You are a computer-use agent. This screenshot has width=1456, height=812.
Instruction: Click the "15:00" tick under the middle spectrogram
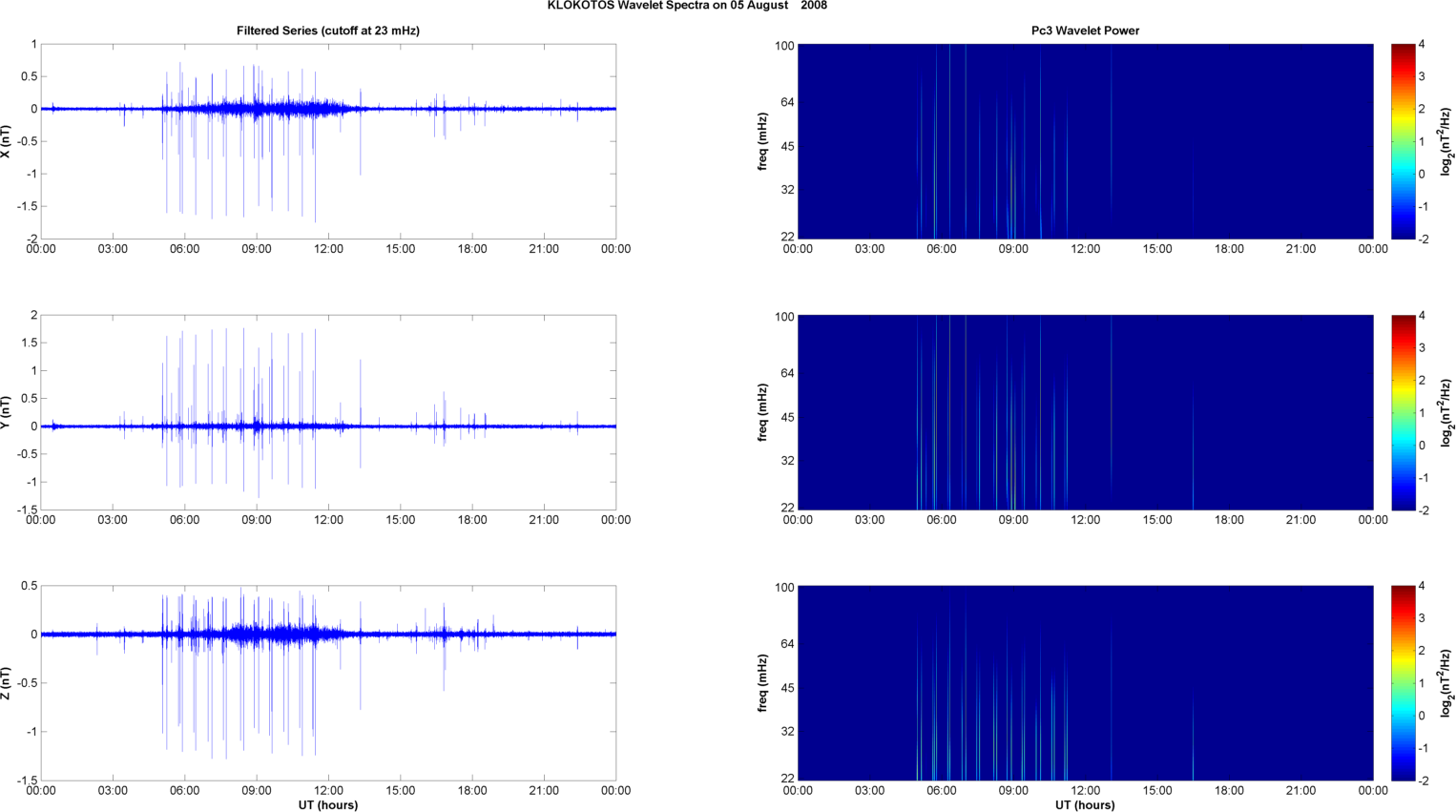[x=1157, y=520]
